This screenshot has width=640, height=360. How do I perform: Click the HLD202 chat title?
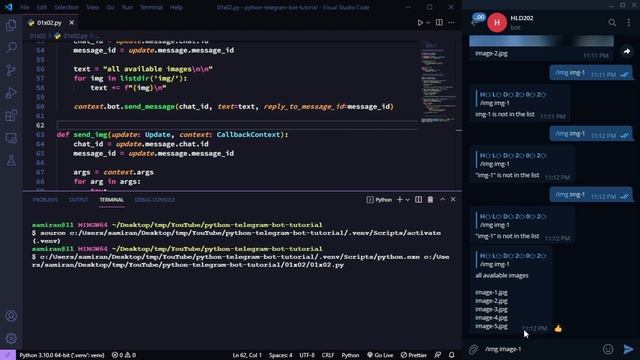click(x=522, y=18)
